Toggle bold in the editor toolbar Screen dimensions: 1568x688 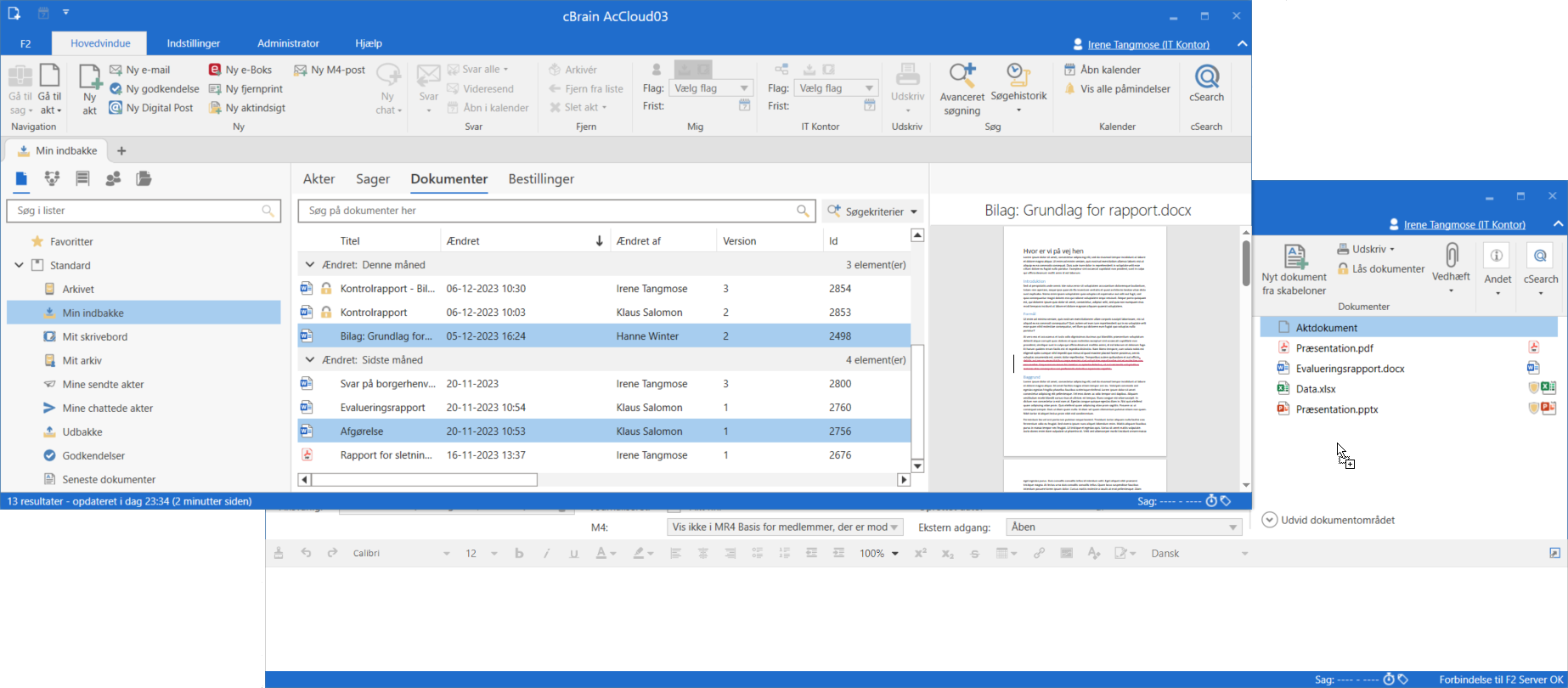coord(519,553)
